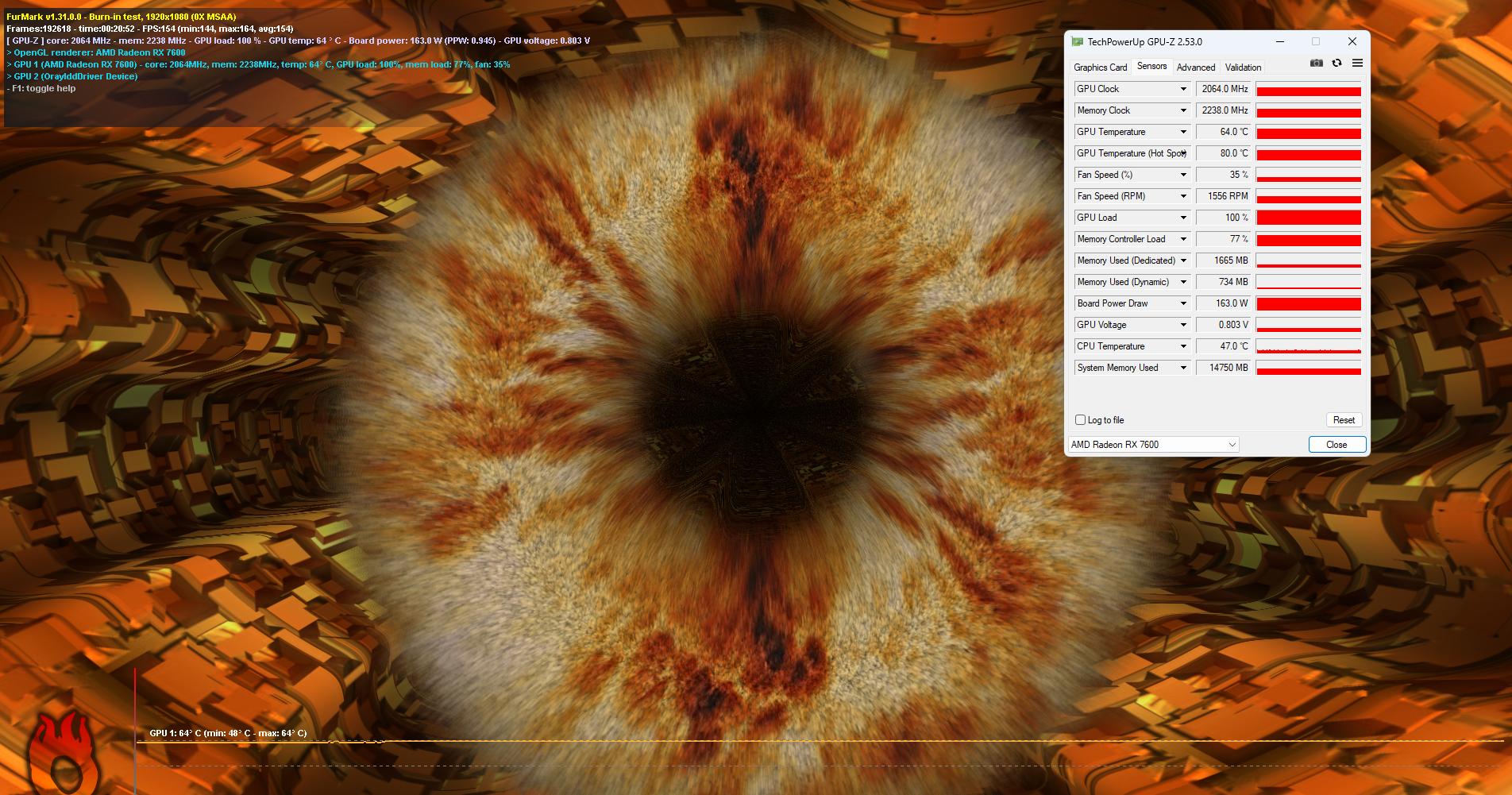The image size is (1512, 795).
Task: Open the CPU Temperature sensor dropdown
Action: click(x=1182, y=346)
